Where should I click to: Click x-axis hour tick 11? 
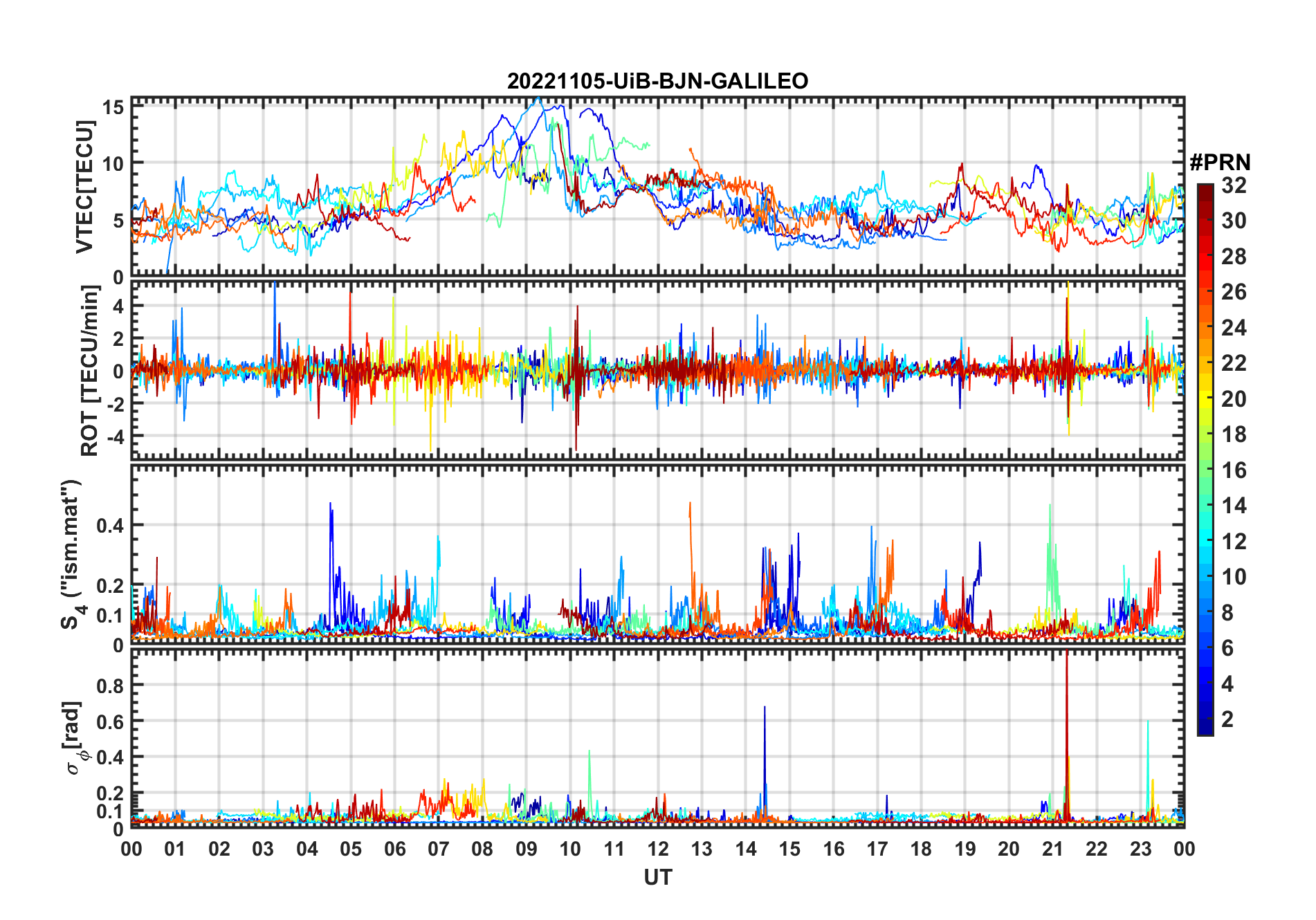[614, 849]
